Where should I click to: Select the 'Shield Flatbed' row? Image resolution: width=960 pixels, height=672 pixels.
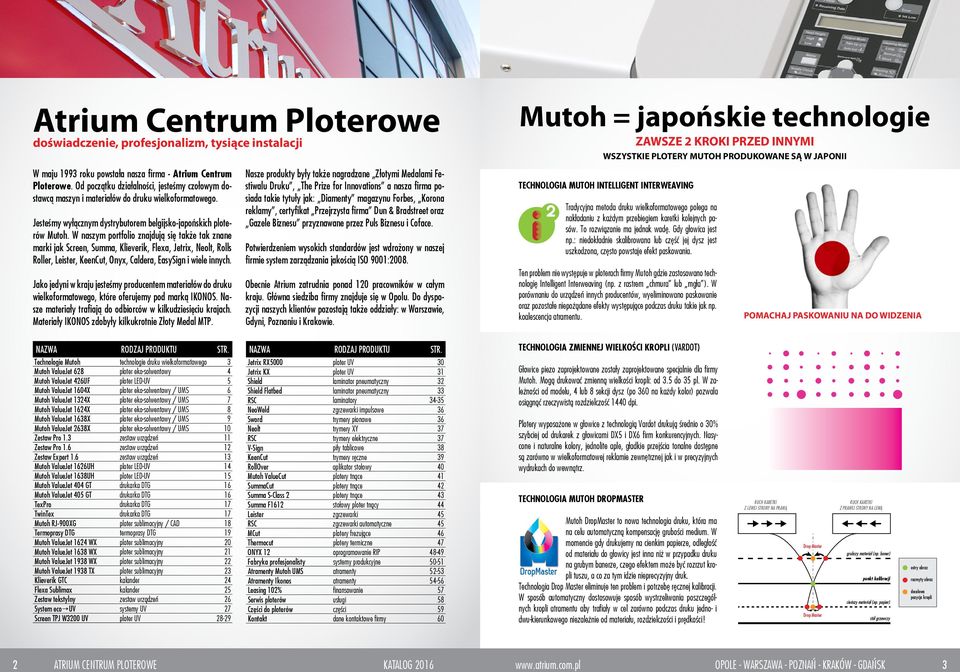pos(345,390)
